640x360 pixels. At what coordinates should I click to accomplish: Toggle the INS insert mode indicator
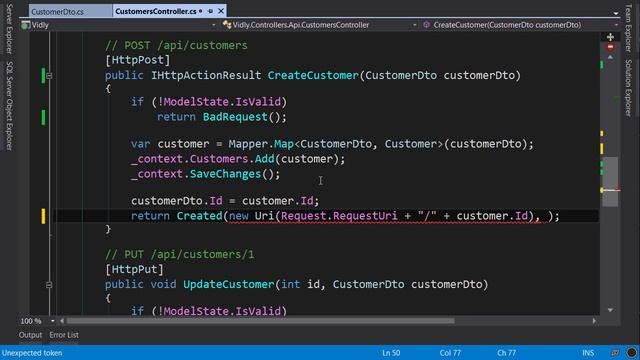coord(588,353)
